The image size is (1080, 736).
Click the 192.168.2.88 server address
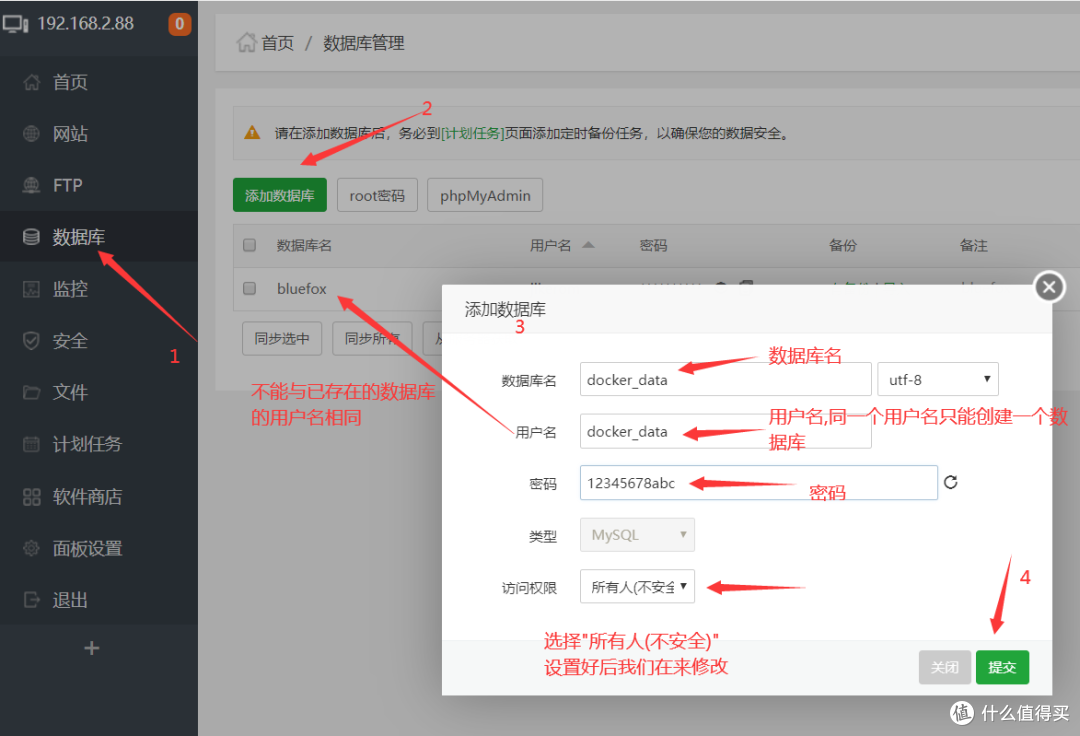pos(85,23)
